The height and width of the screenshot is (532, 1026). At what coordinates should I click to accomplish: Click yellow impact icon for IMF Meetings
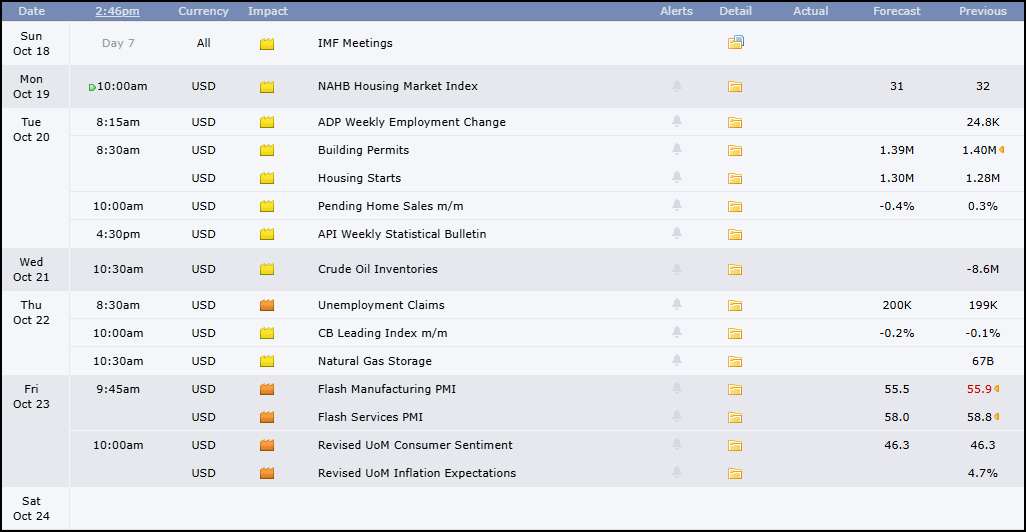(x=267, y=44)
